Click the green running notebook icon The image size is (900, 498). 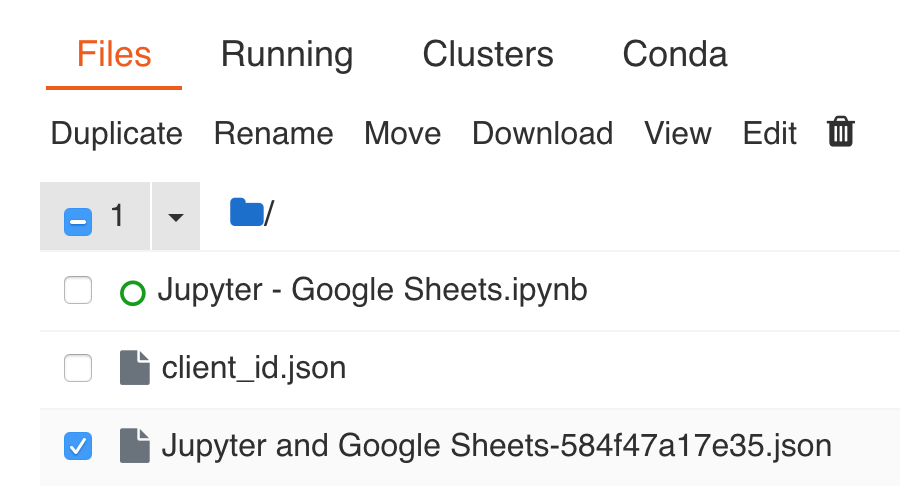tap(133, 293)
